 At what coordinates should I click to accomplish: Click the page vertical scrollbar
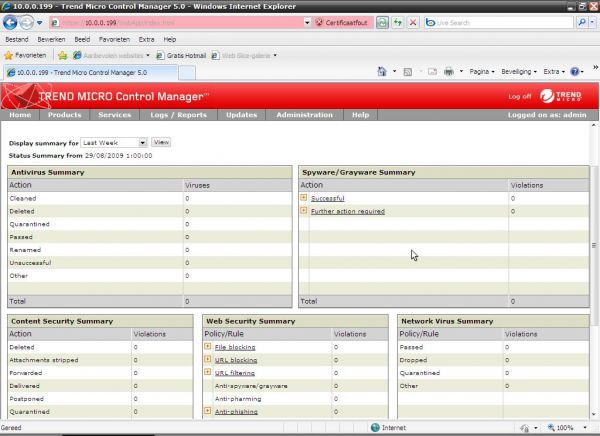594,246
